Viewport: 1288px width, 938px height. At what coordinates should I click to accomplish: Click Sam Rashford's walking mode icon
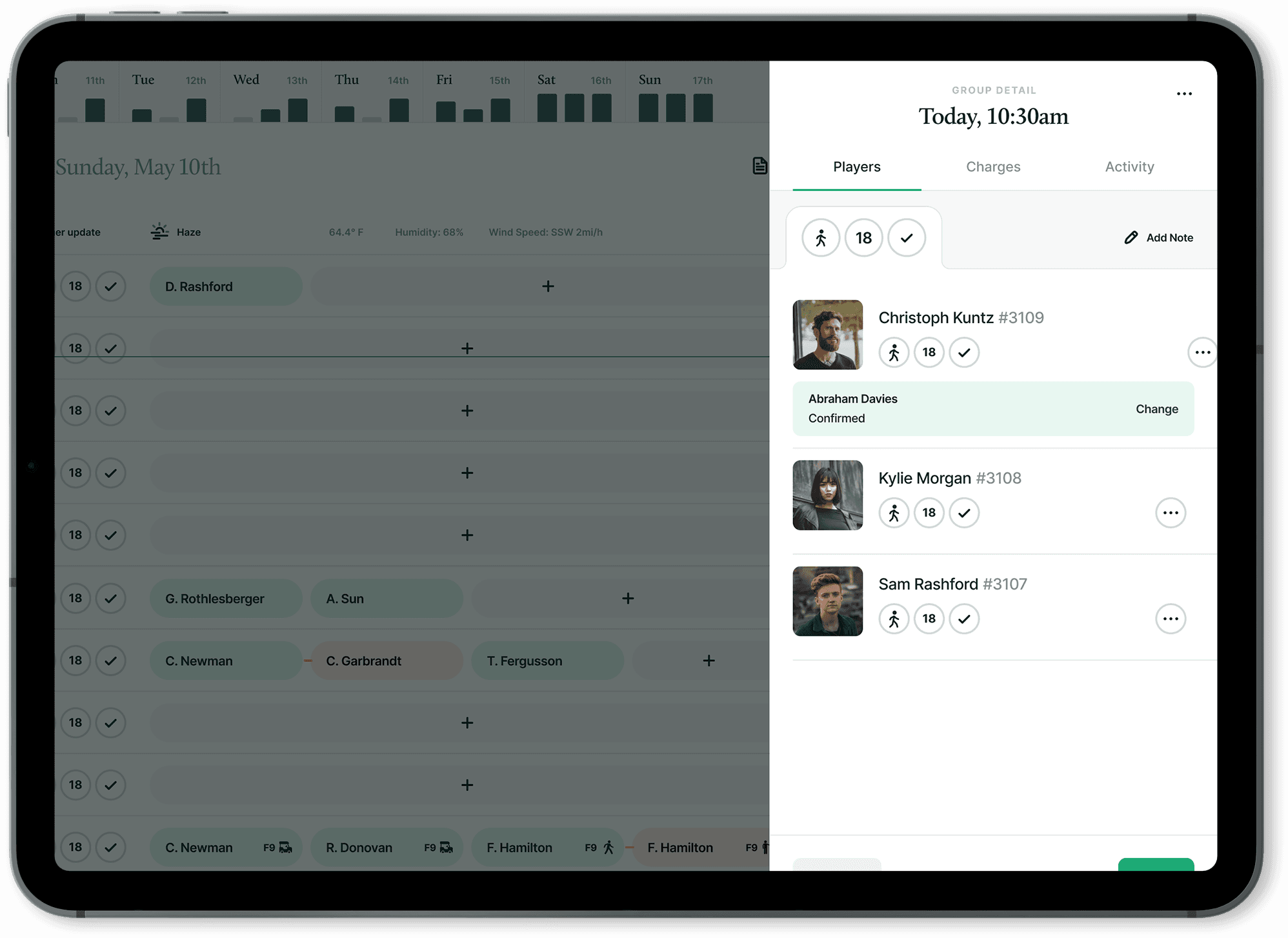(894, 619)
